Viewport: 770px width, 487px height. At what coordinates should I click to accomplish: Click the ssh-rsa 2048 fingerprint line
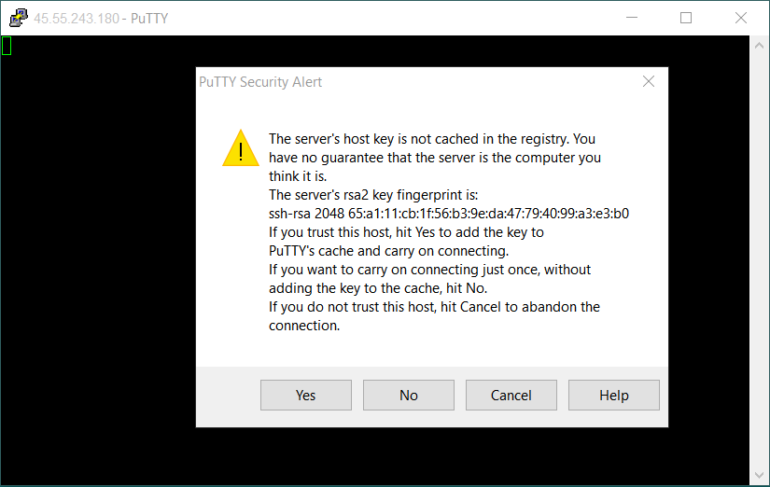449,214
